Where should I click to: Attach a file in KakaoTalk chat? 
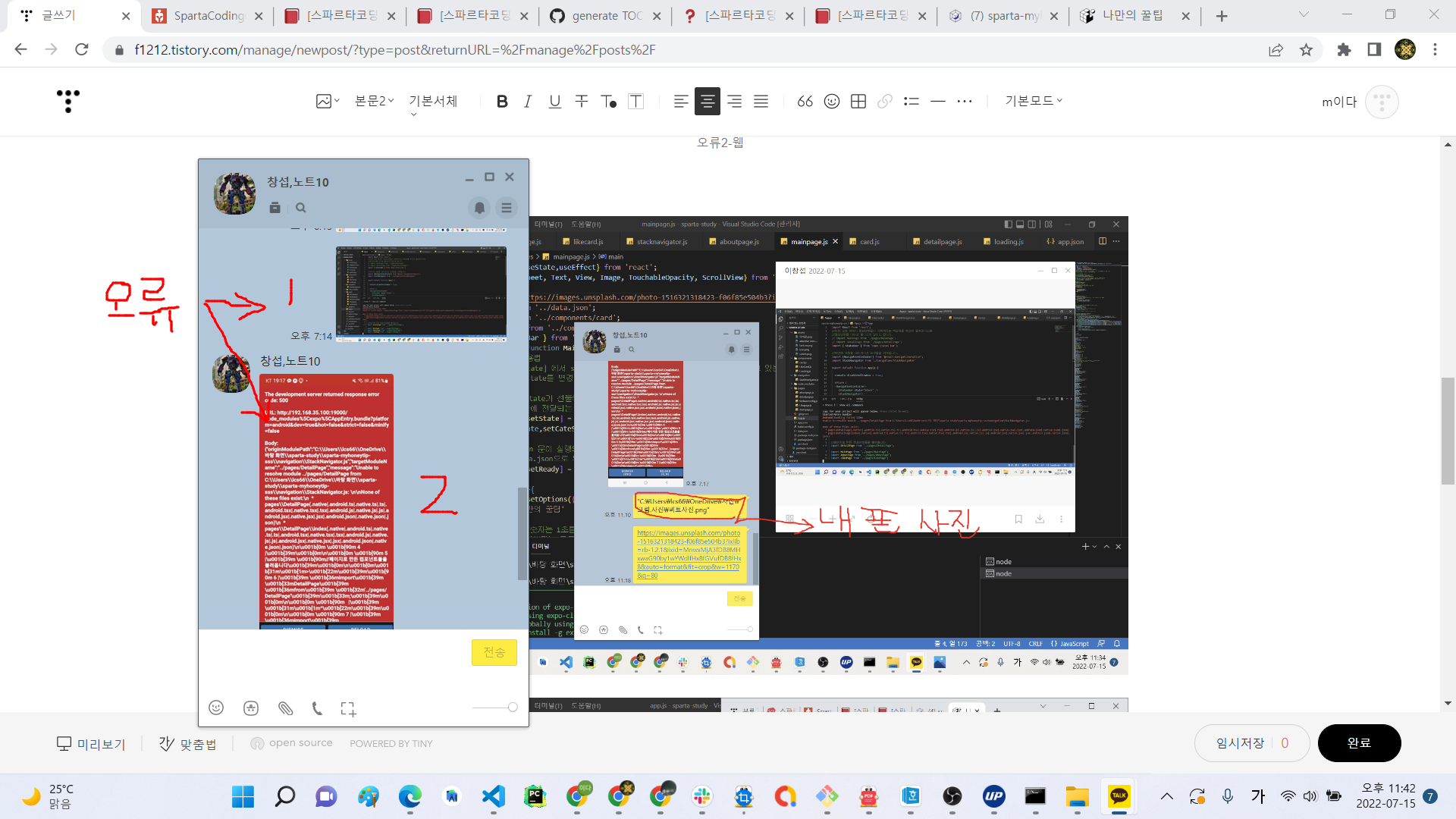click(285, 708)
